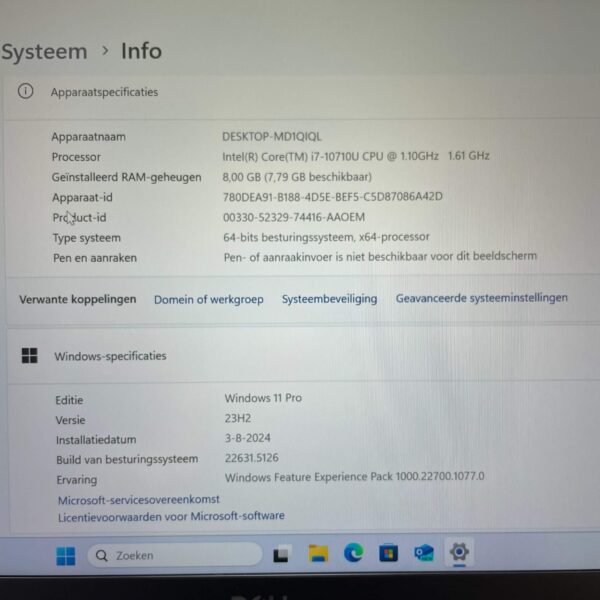Open the Windows Start menu
Viewport: 600px width, 600px height.
click(x=66, y=556)
